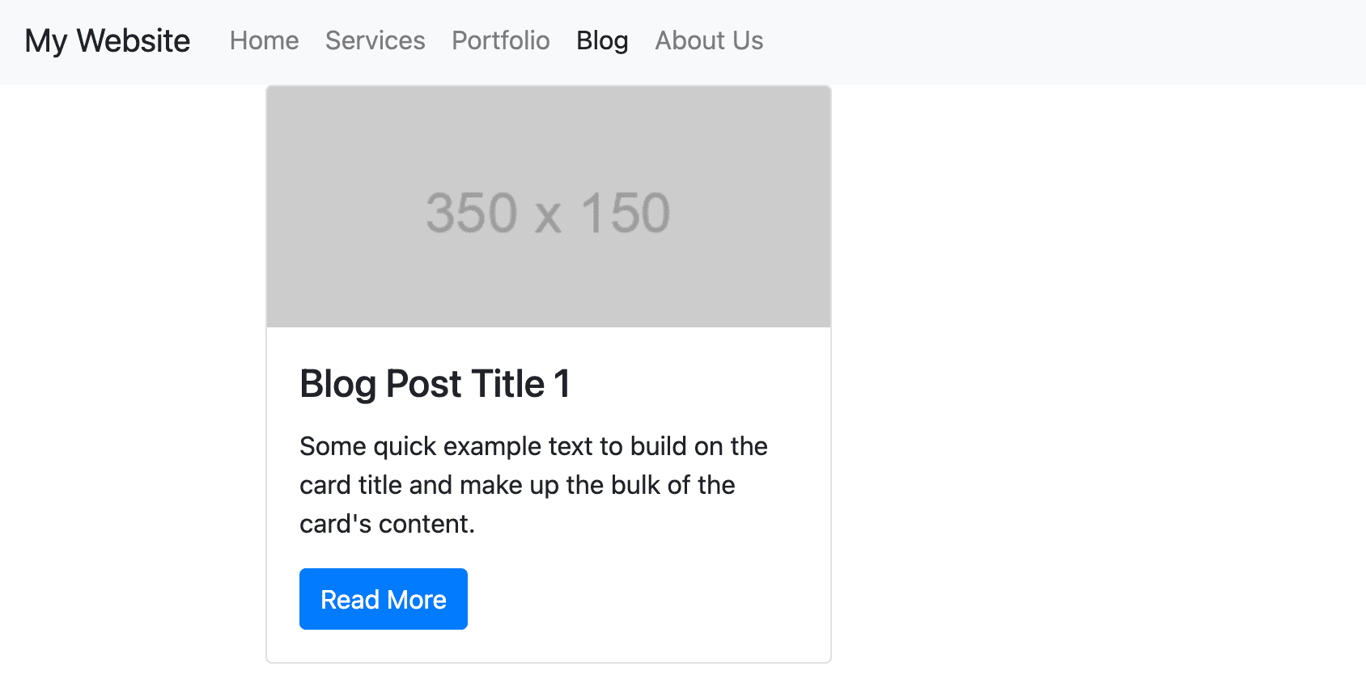Select the word Blog in the navbar
The height and width of the screenshot is (679, 1366).
[601, 40]
